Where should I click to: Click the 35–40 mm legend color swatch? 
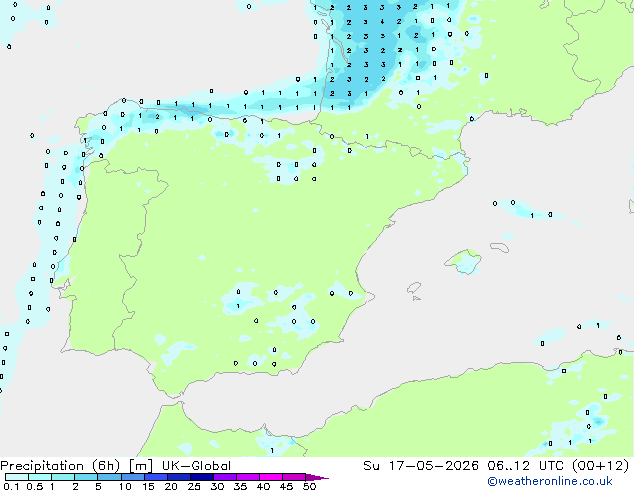pos(248,477)
